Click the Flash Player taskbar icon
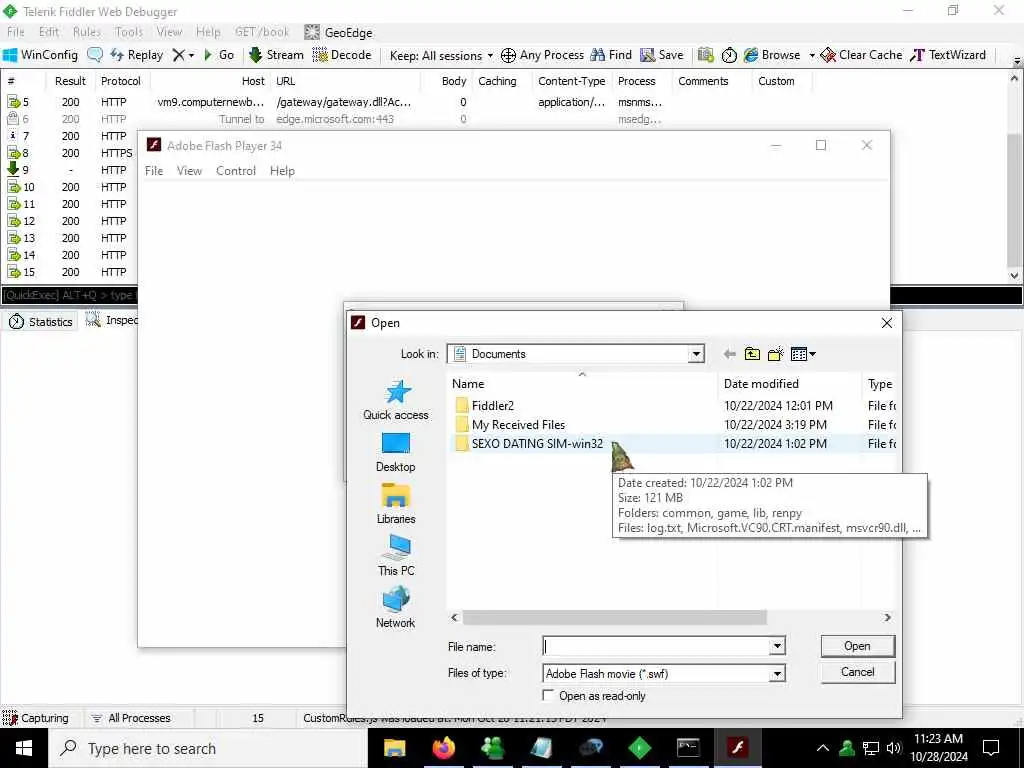 click(737, 748)
